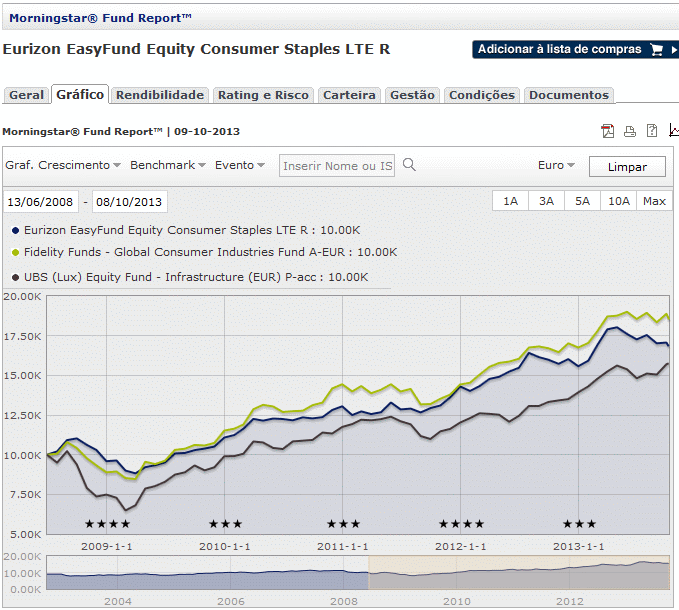Open the Carteira tab
679x610 pixels.
pos(349,95)
